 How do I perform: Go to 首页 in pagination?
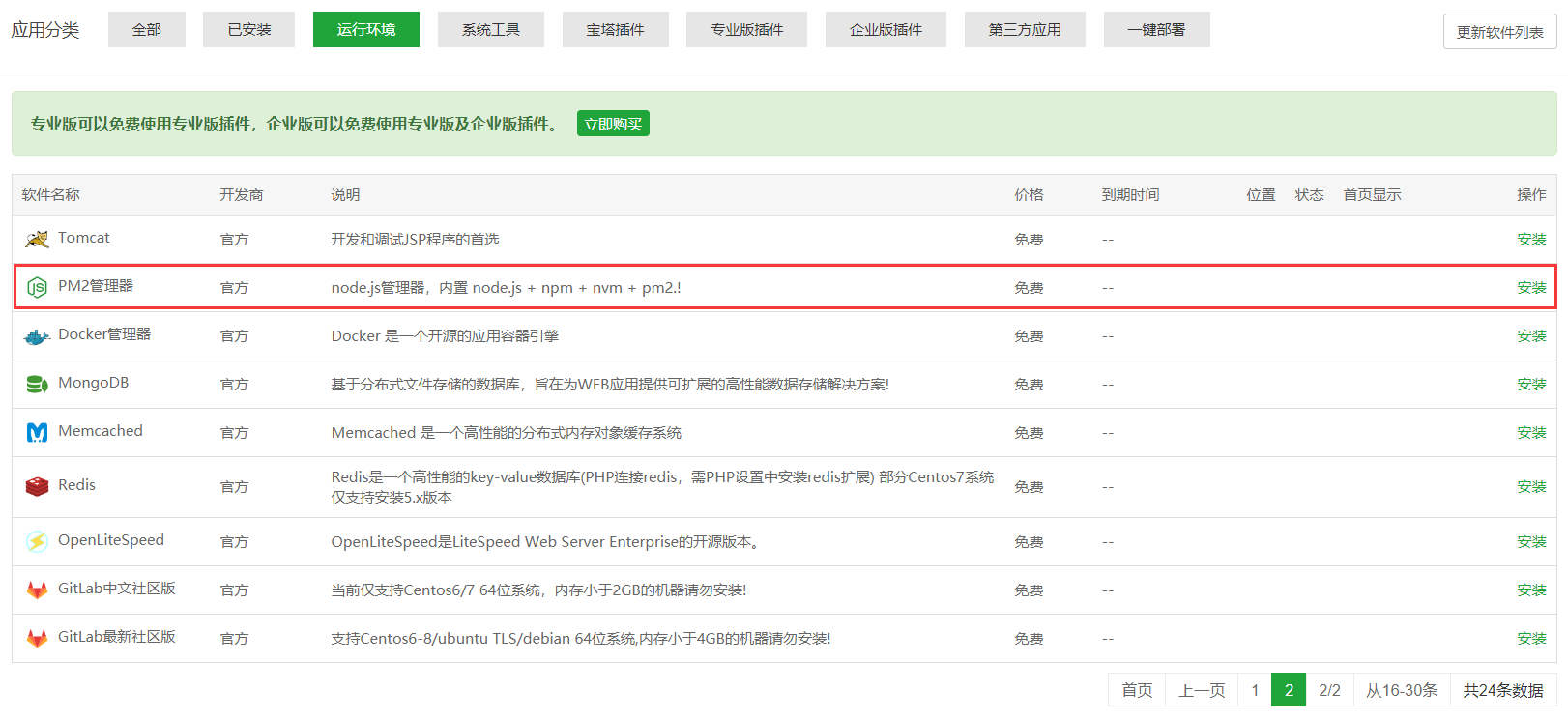coord(1137,690)
